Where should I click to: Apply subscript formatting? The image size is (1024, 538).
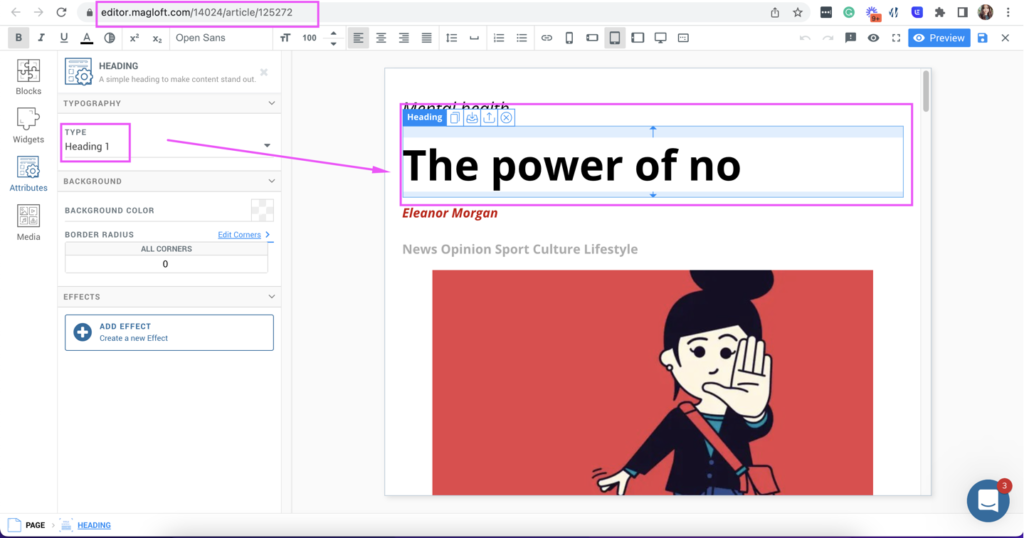click(x=157, y=38)
